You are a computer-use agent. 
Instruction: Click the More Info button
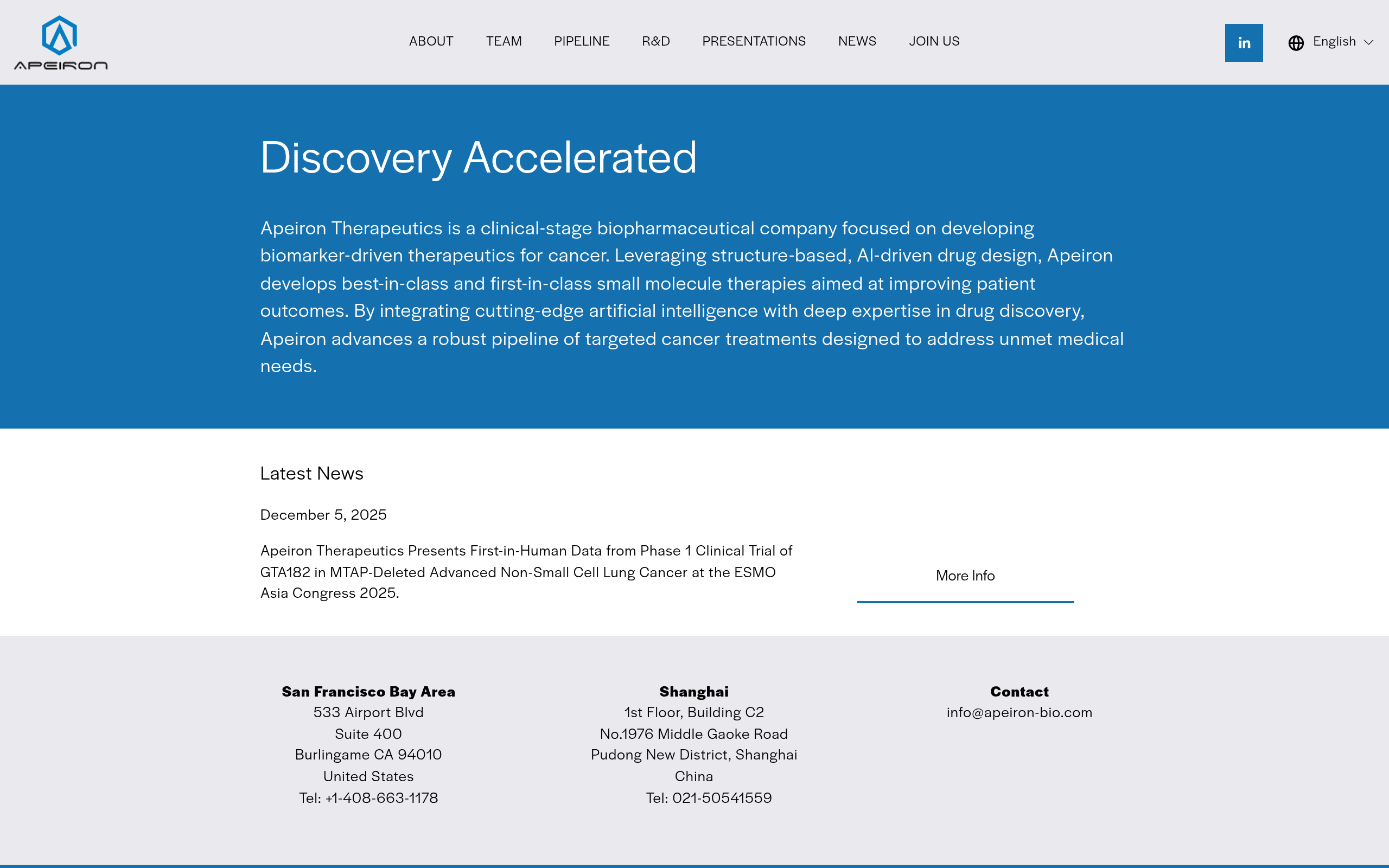pyautogui.click(x=965, y=576)
